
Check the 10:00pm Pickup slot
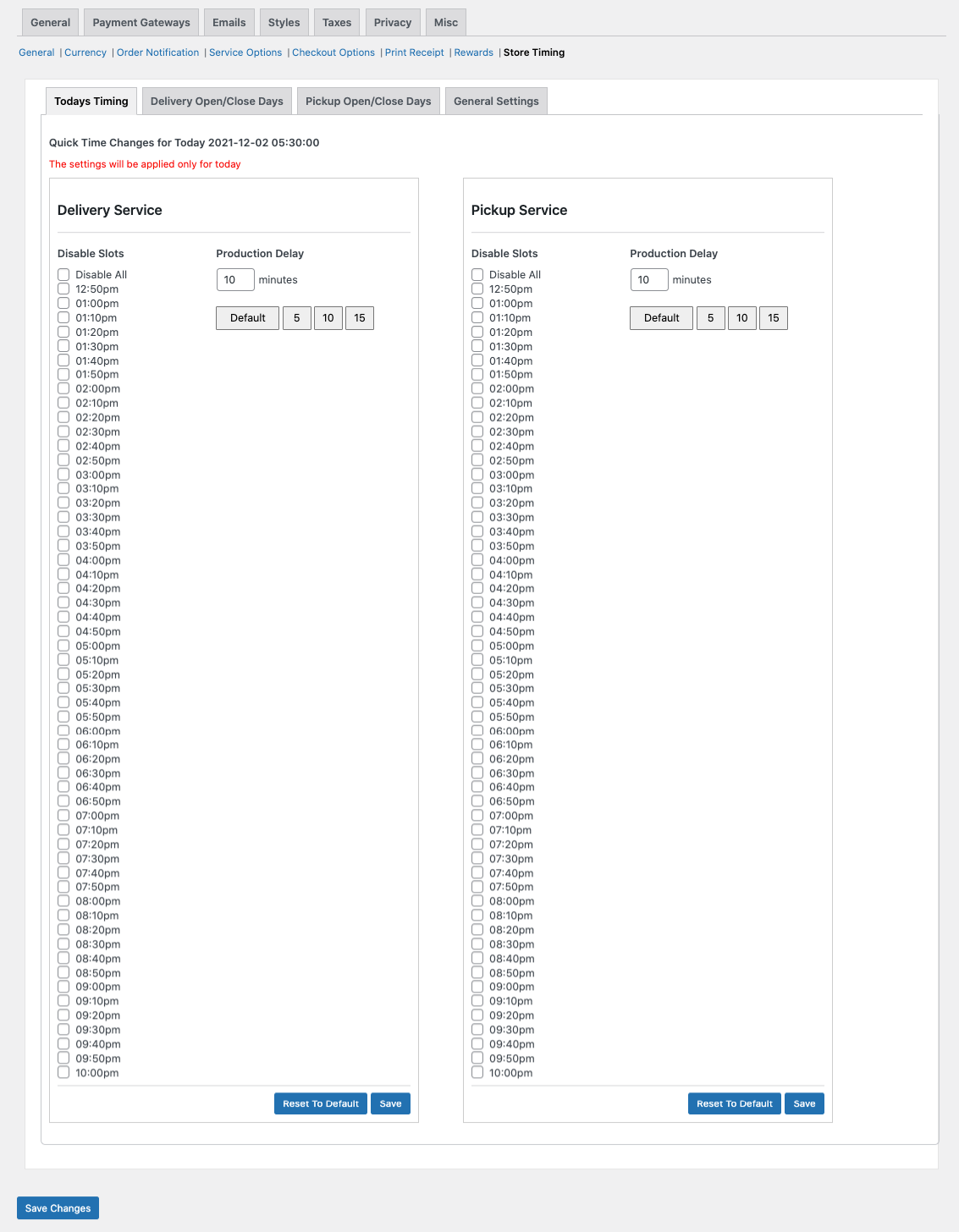[477, 1073]
